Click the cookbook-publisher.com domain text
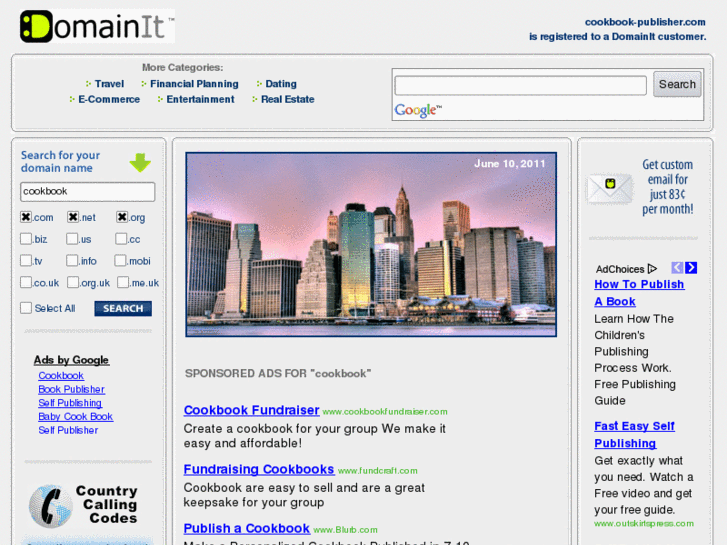 click(x=645, y=22)
